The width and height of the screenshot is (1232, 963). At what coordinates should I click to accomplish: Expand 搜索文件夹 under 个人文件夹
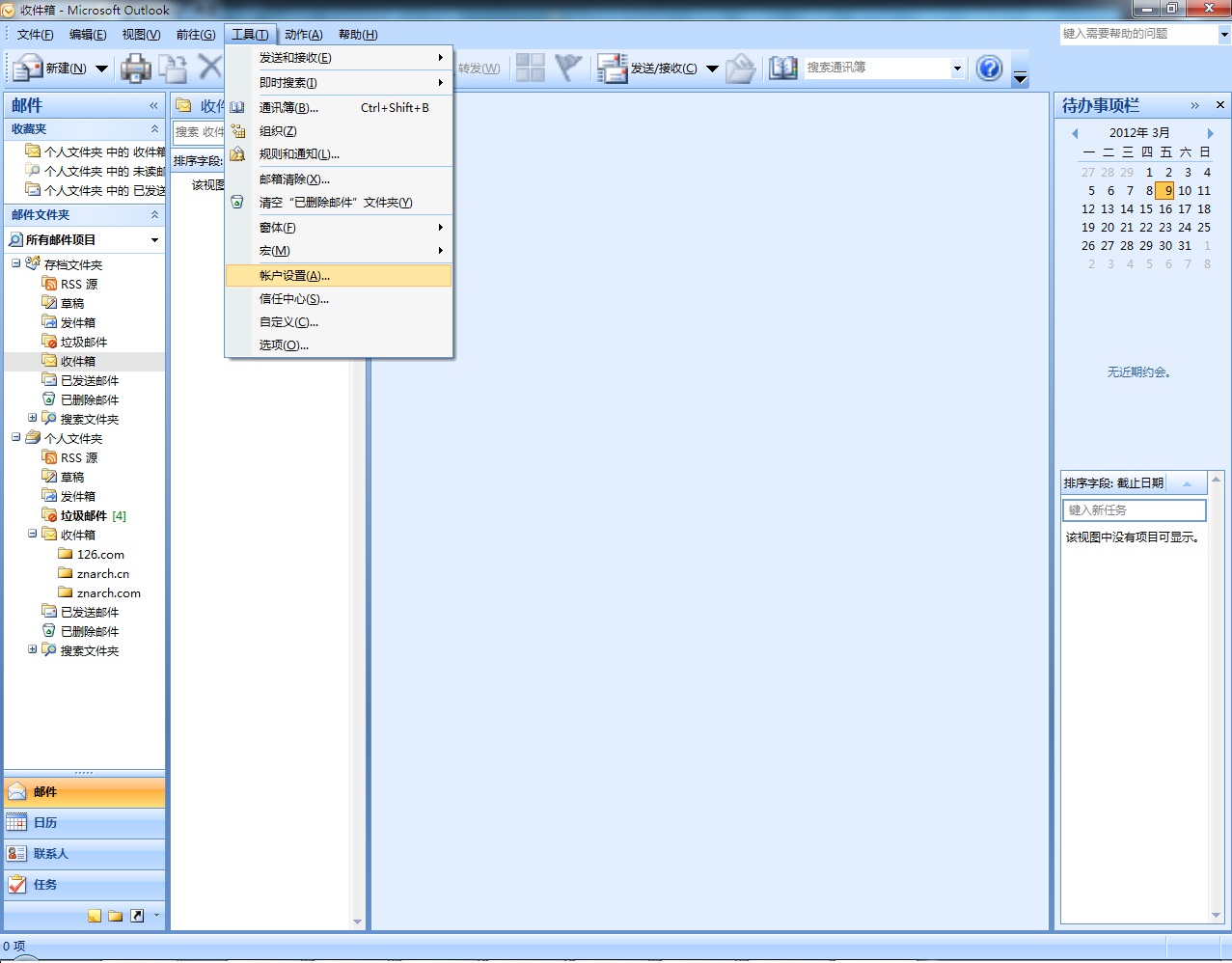(33, 649)
